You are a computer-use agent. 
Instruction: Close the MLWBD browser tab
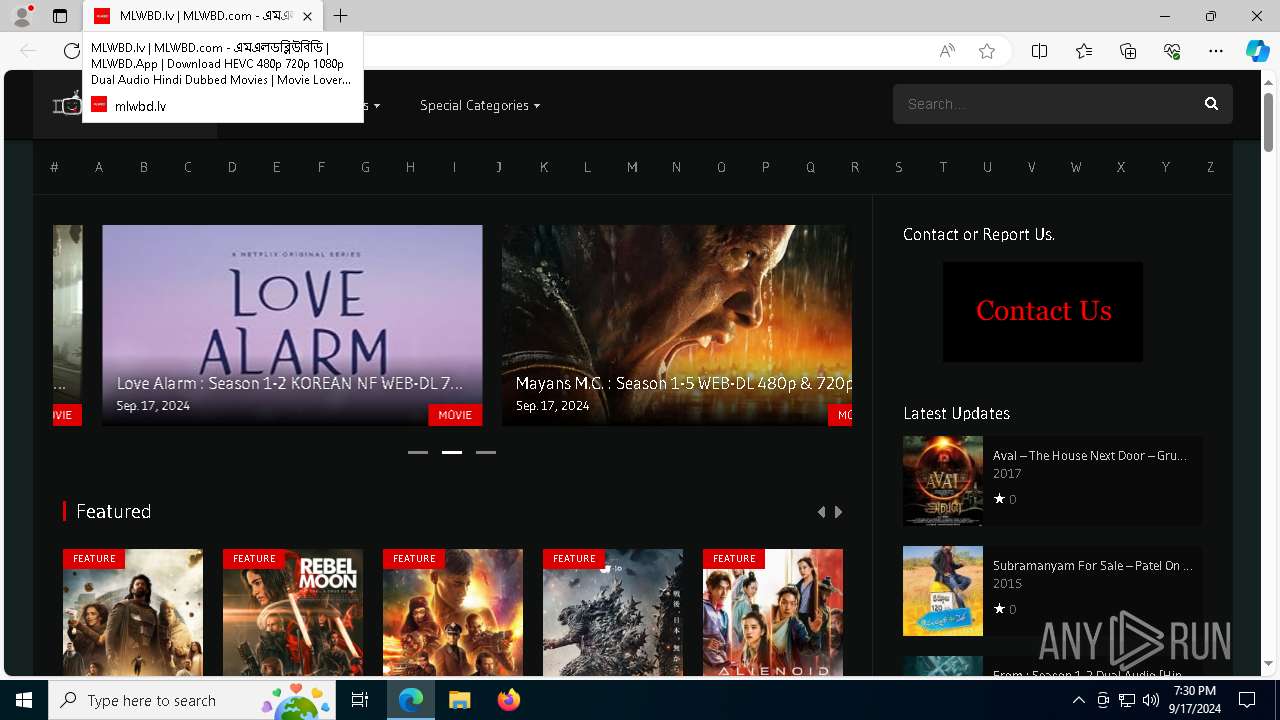[307, 16]
